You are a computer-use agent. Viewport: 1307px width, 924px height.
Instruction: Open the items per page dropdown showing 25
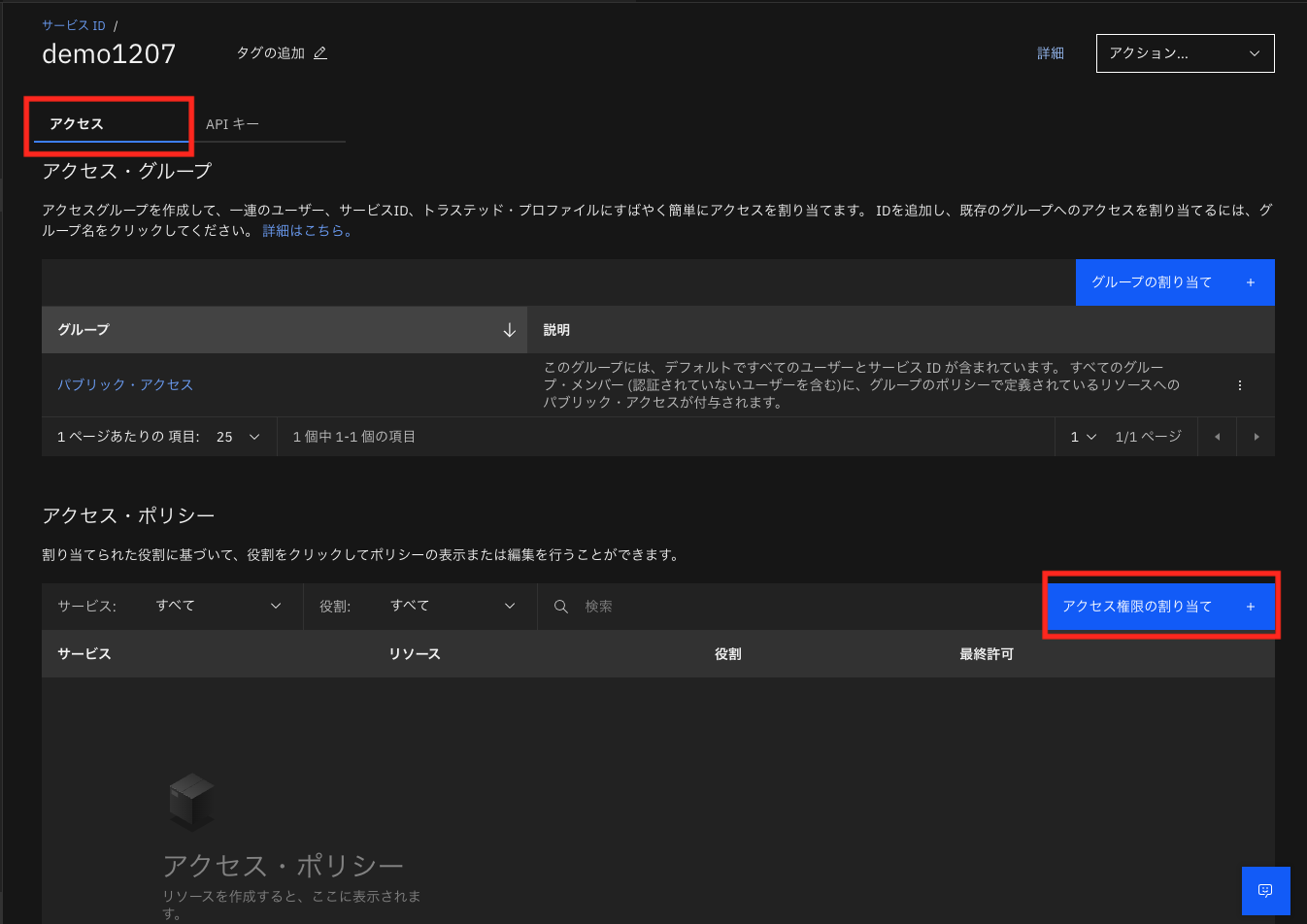(237, 436)
